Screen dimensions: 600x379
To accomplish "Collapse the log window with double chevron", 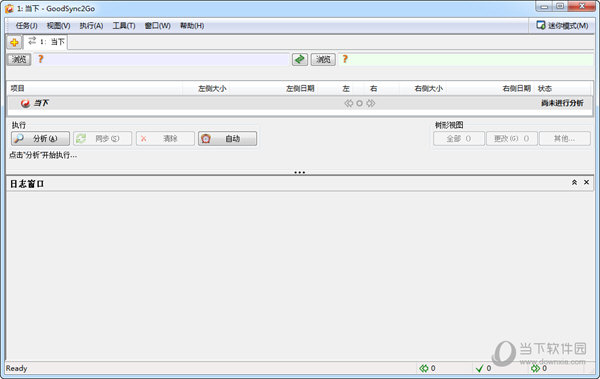I will [574, 183].
